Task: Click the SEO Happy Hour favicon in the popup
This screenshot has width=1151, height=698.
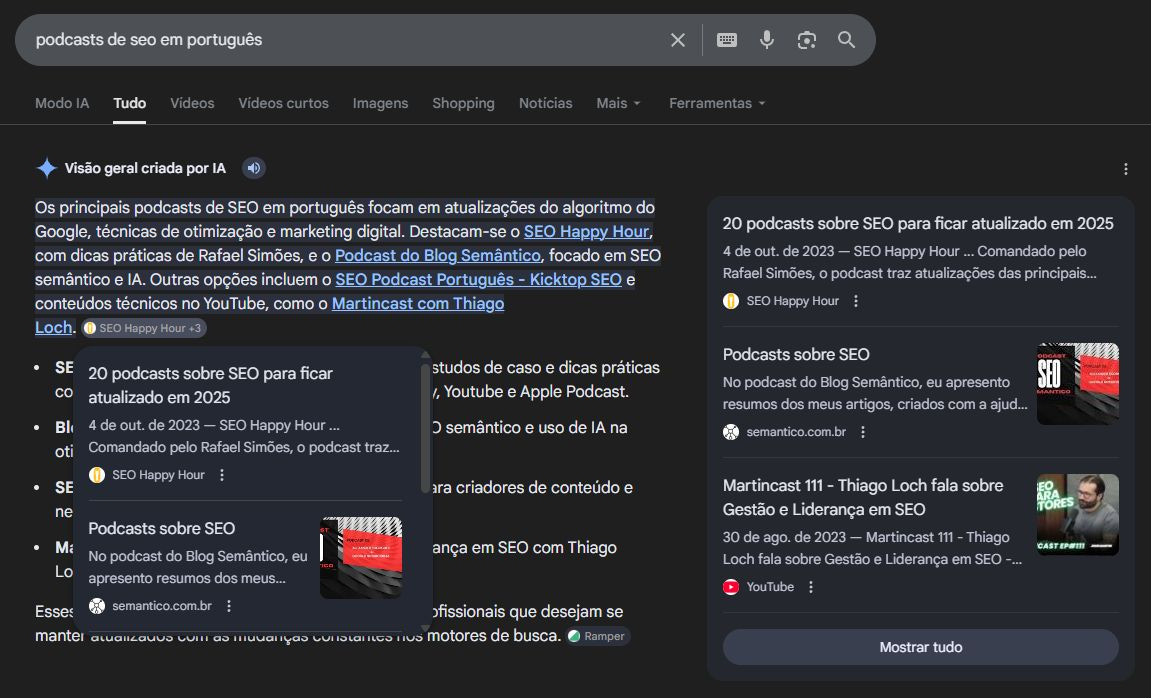Action: (97, 475)
